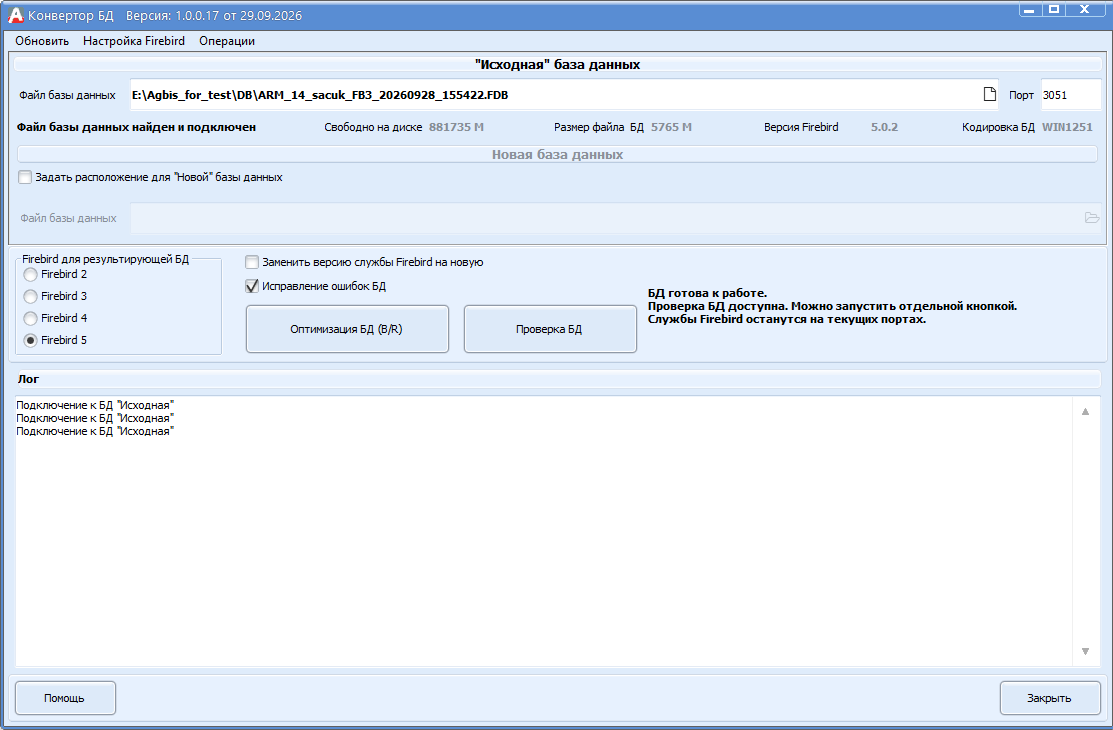Enable 'Задать расположение для Новой базы данных' checkbox
This screenshot has width=1113, height=730.
coord(25,177)
